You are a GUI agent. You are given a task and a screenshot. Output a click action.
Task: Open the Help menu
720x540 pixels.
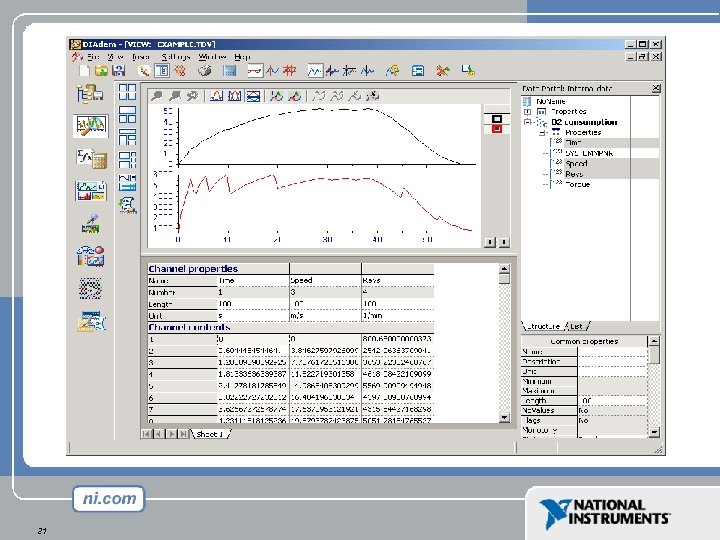click(x=242, y=57)
